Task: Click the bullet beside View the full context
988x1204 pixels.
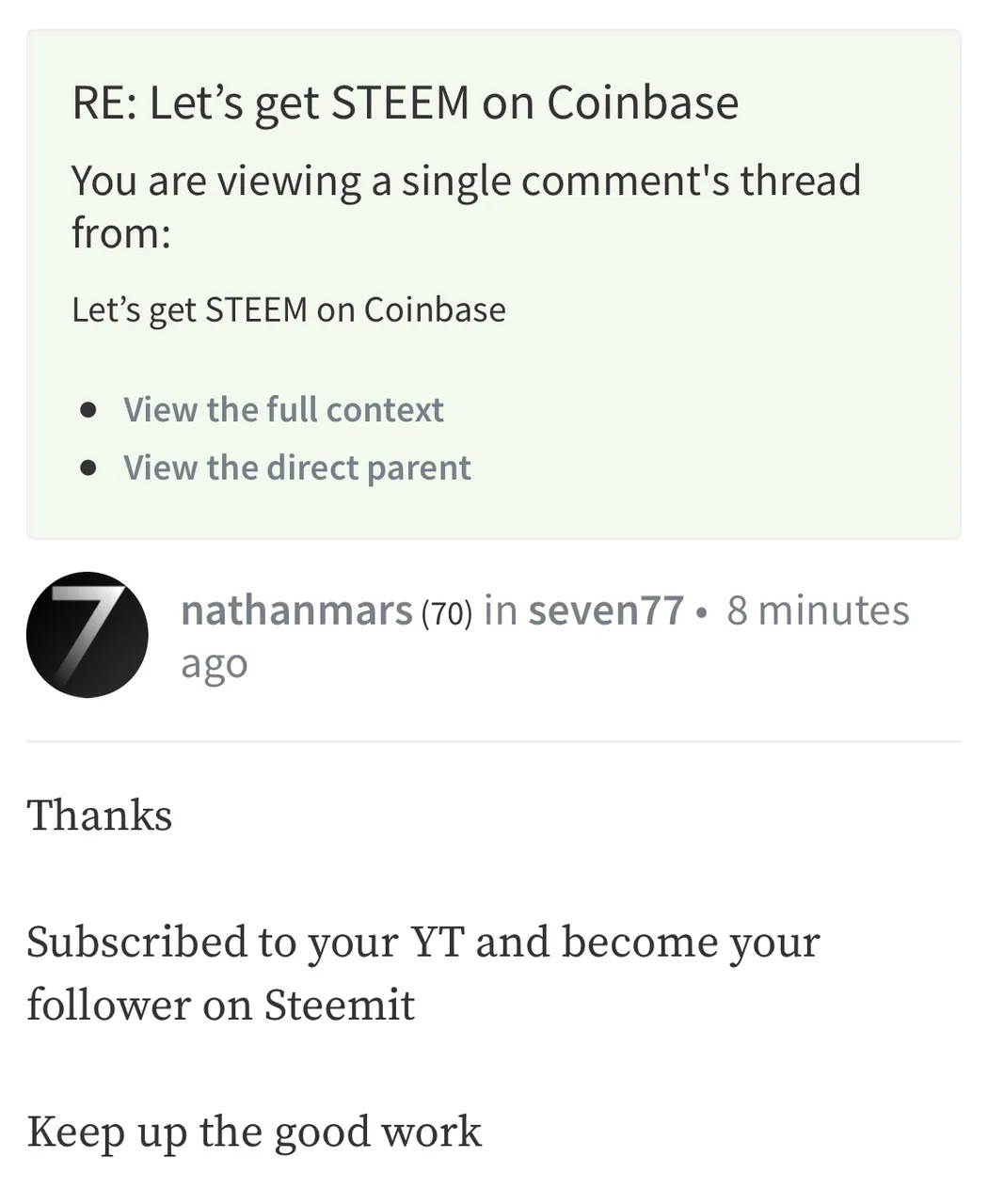Action: [89, 411]
